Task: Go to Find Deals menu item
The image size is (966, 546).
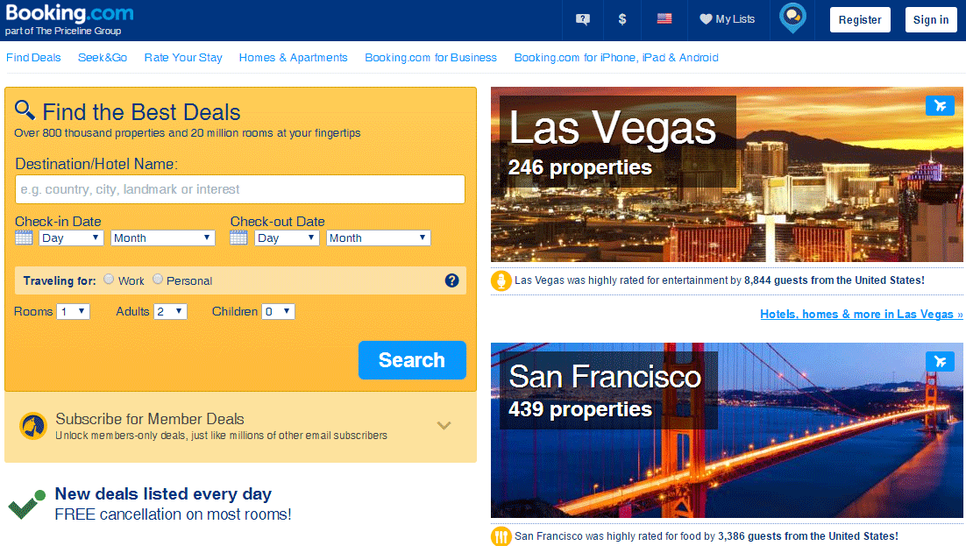Action: (33, 57)
